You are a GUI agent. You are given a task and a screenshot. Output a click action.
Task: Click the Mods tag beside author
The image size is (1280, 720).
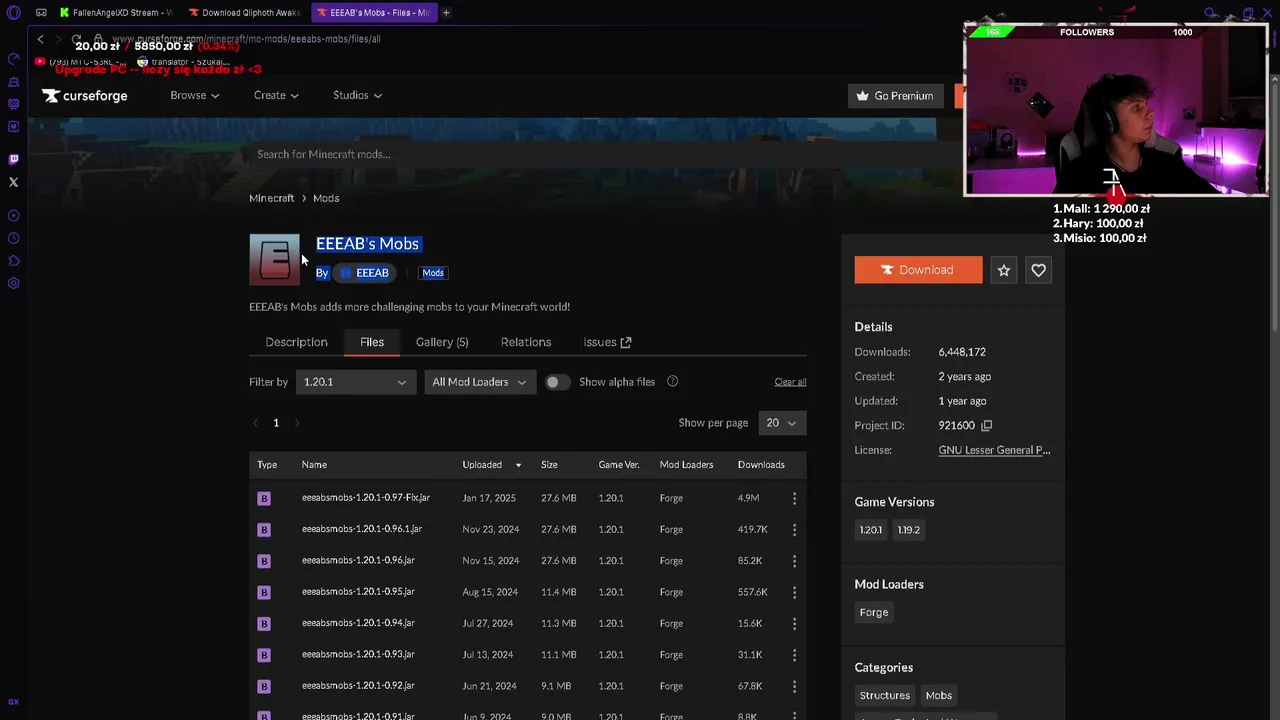click(433, 273)
